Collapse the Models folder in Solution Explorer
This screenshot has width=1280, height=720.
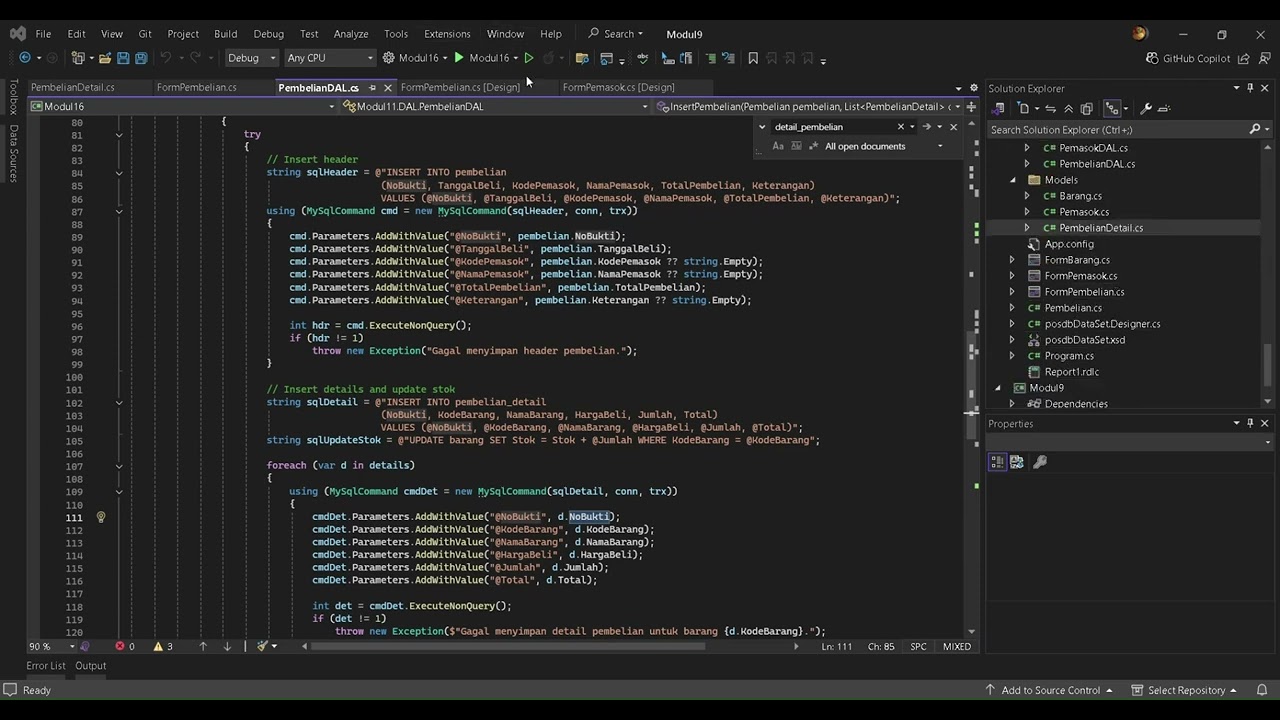(1012, 180)
